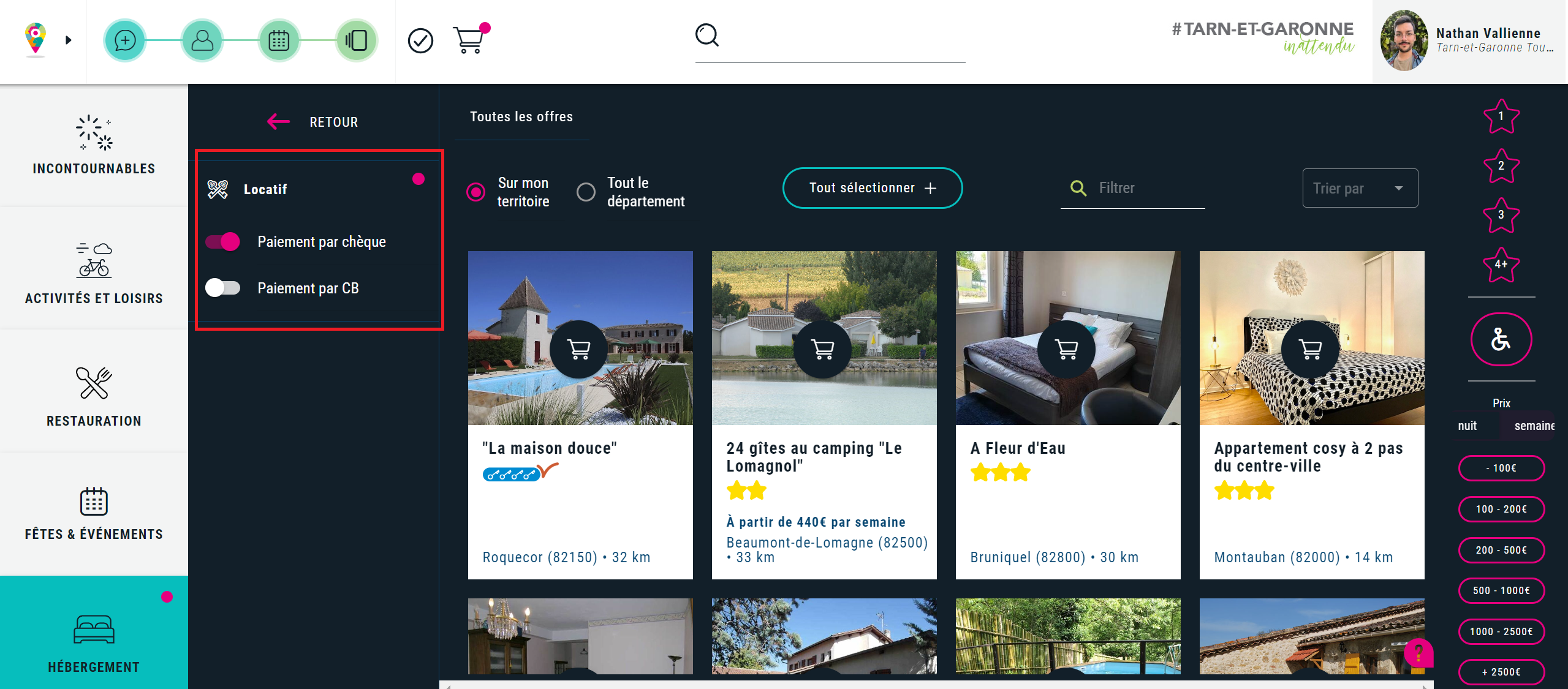The image size is (1568, 689).
Task: Select the Hébergement section in sidebar
Action: click(x=94, y=643)
